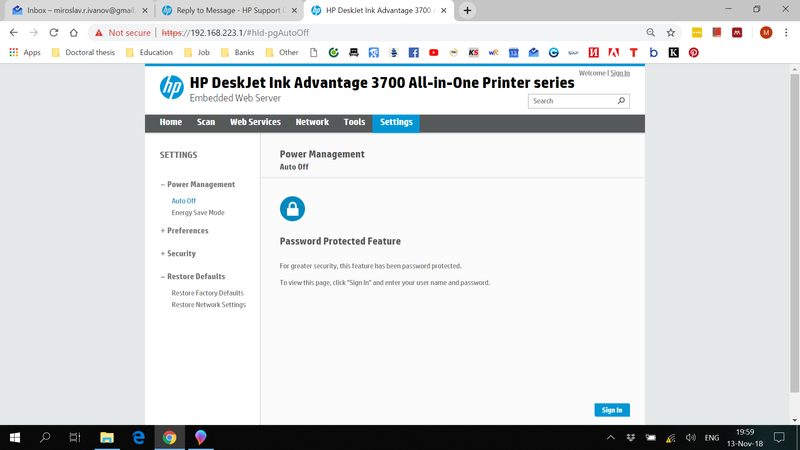Screen dimensions: 800x450
Task: Open the Energy Save Mode link
Action: 198,213
